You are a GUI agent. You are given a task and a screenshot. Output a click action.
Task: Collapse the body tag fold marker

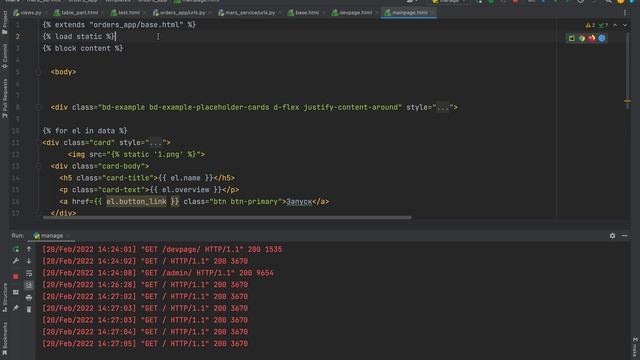[38, 72]
